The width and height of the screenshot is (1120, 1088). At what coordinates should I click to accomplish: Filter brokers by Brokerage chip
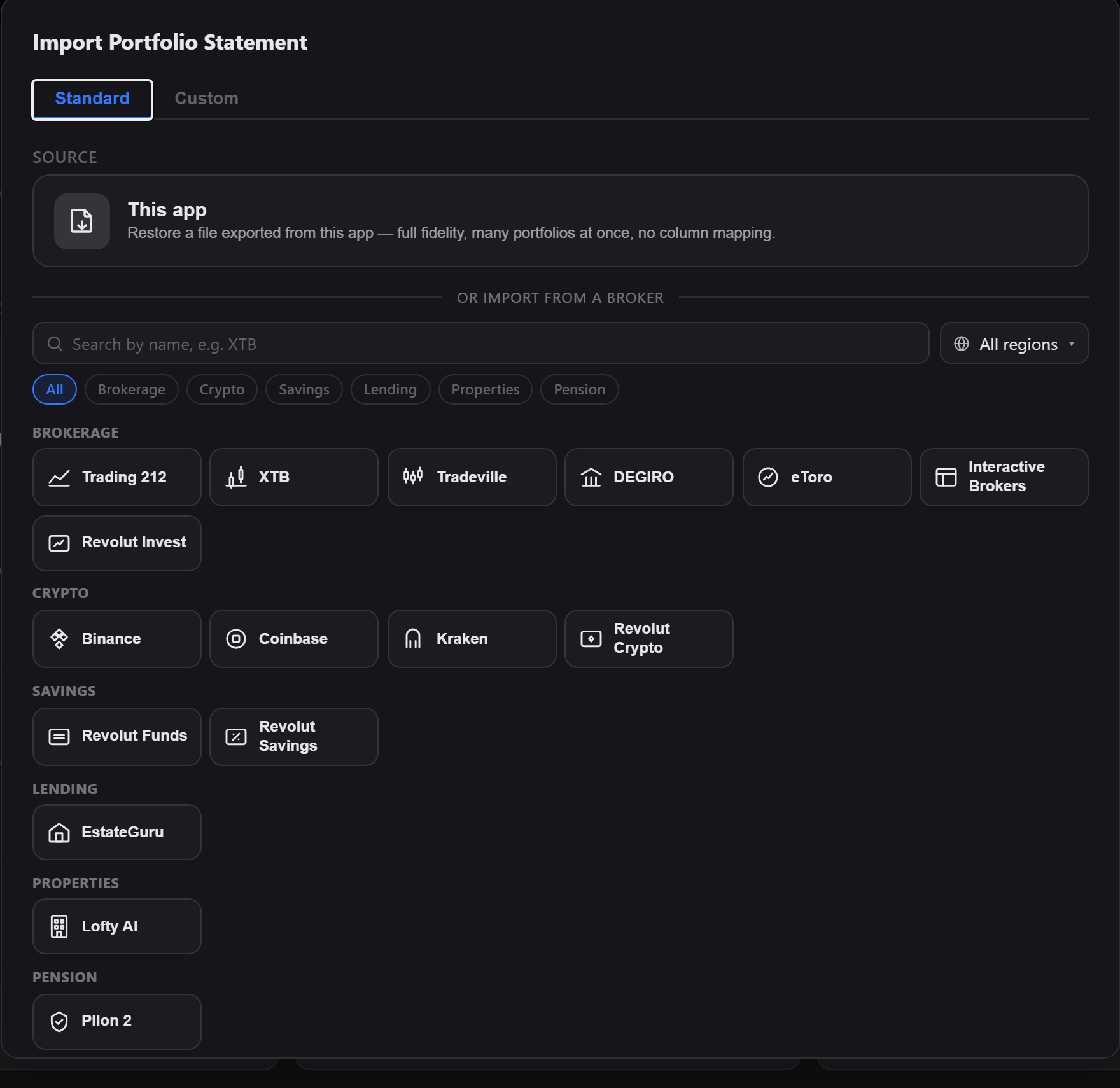click(132, 389)
